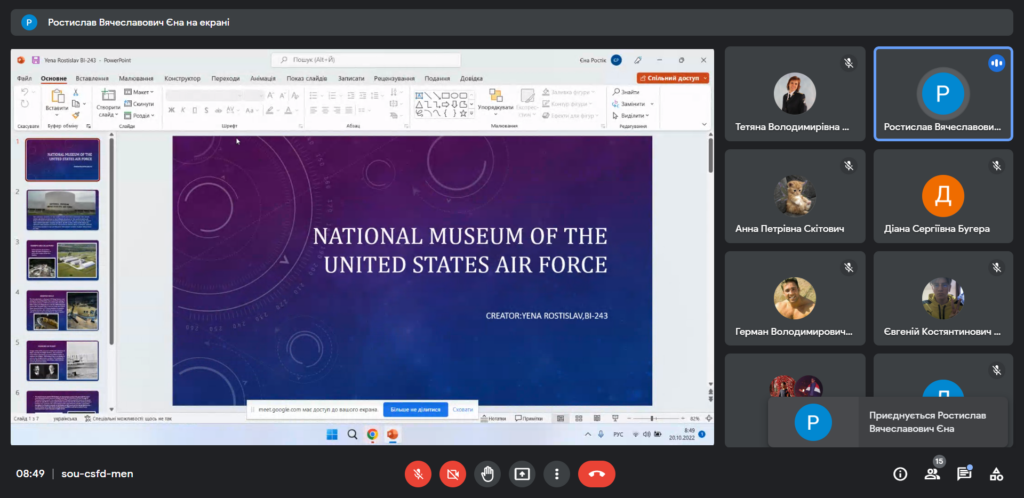Click the Більше не ділитися button

click(415, 410)
